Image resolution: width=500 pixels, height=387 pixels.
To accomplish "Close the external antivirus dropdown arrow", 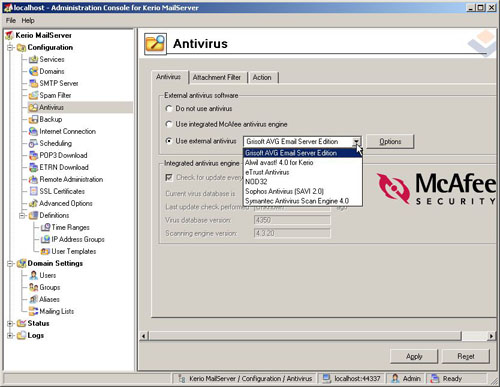I will 356,142.
